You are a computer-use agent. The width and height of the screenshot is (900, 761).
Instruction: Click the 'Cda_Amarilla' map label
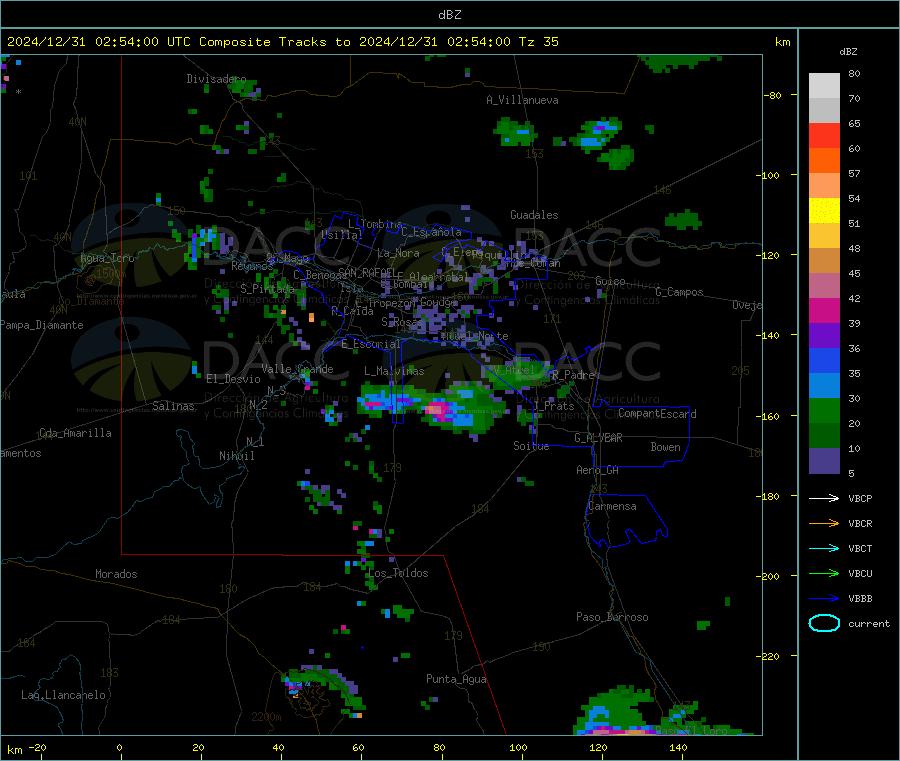point(75,433)
